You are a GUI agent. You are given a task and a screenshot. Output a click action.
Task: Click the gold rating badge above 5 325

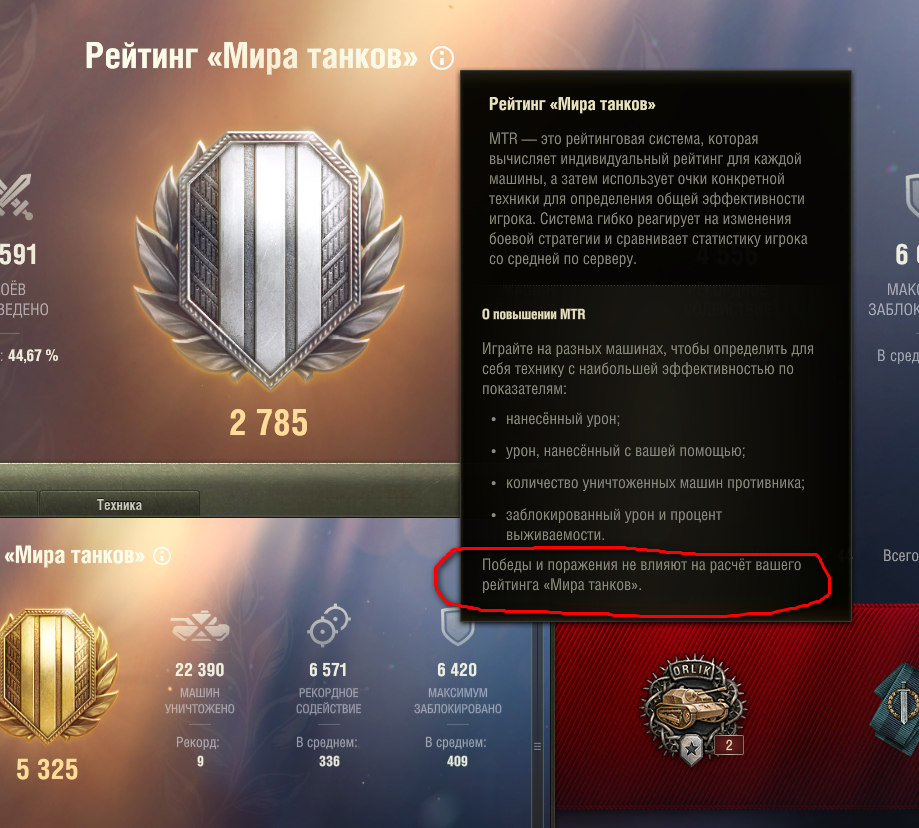57,676
